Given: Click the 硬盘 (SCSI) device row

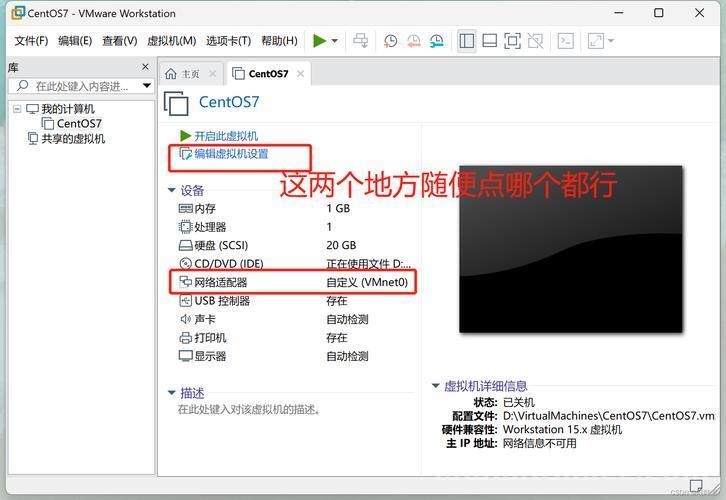Looking at the screenshot, I should point(294,245).
